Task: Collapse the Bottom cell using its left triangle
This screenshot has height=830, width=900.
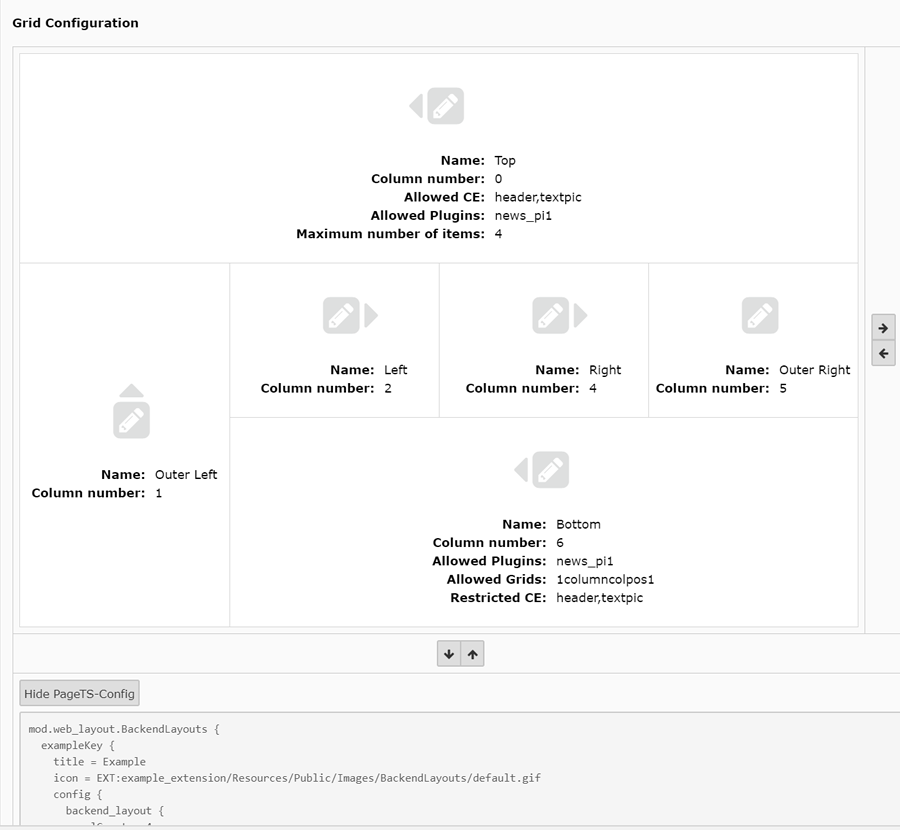Action: (521, 470)
